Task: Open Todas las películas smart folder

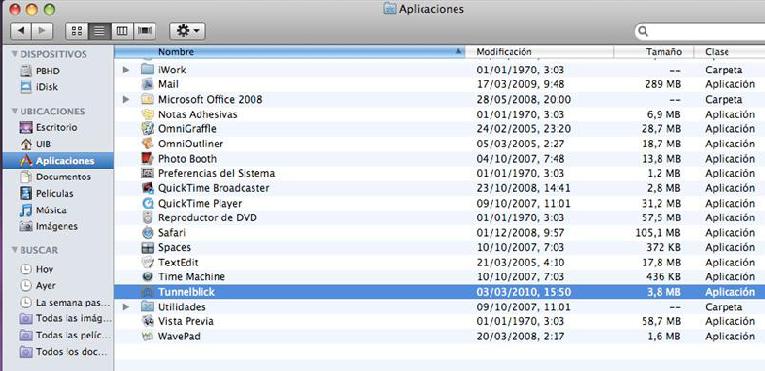Action: 65,335
